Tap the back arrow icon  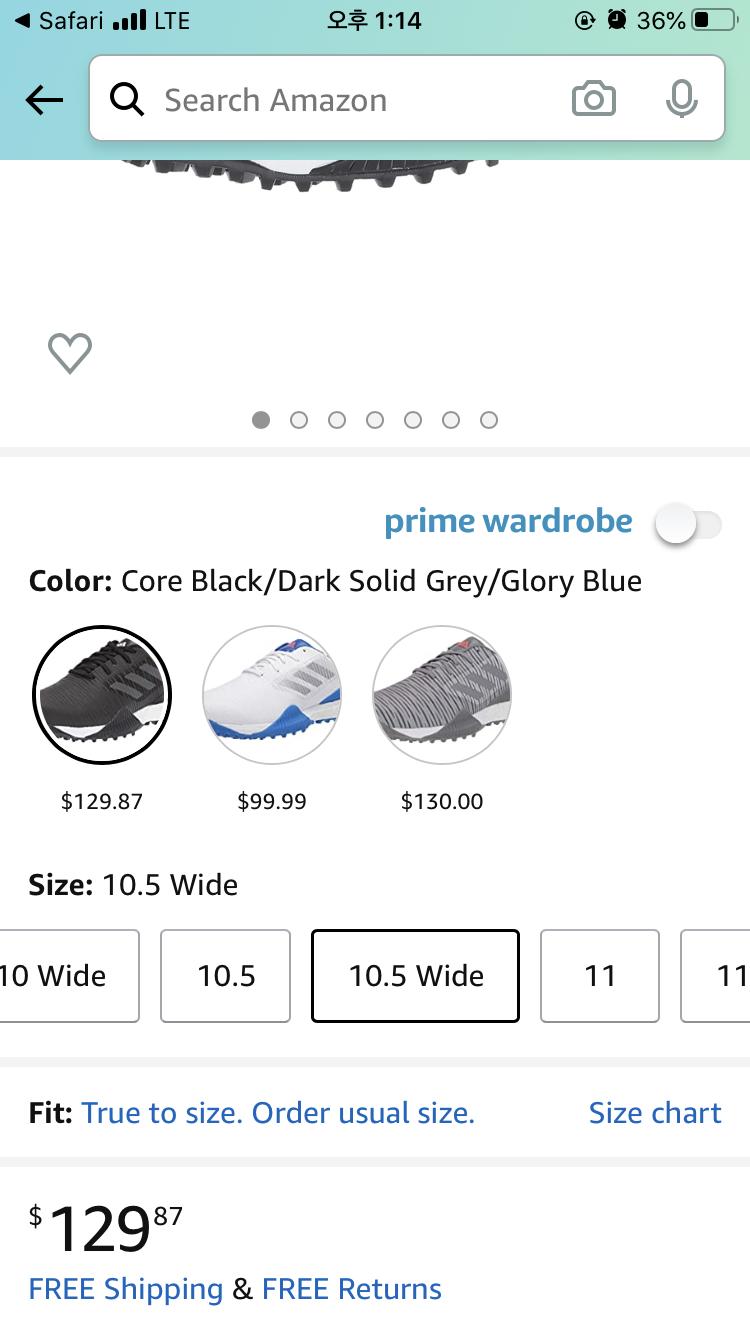click(44, 100)
